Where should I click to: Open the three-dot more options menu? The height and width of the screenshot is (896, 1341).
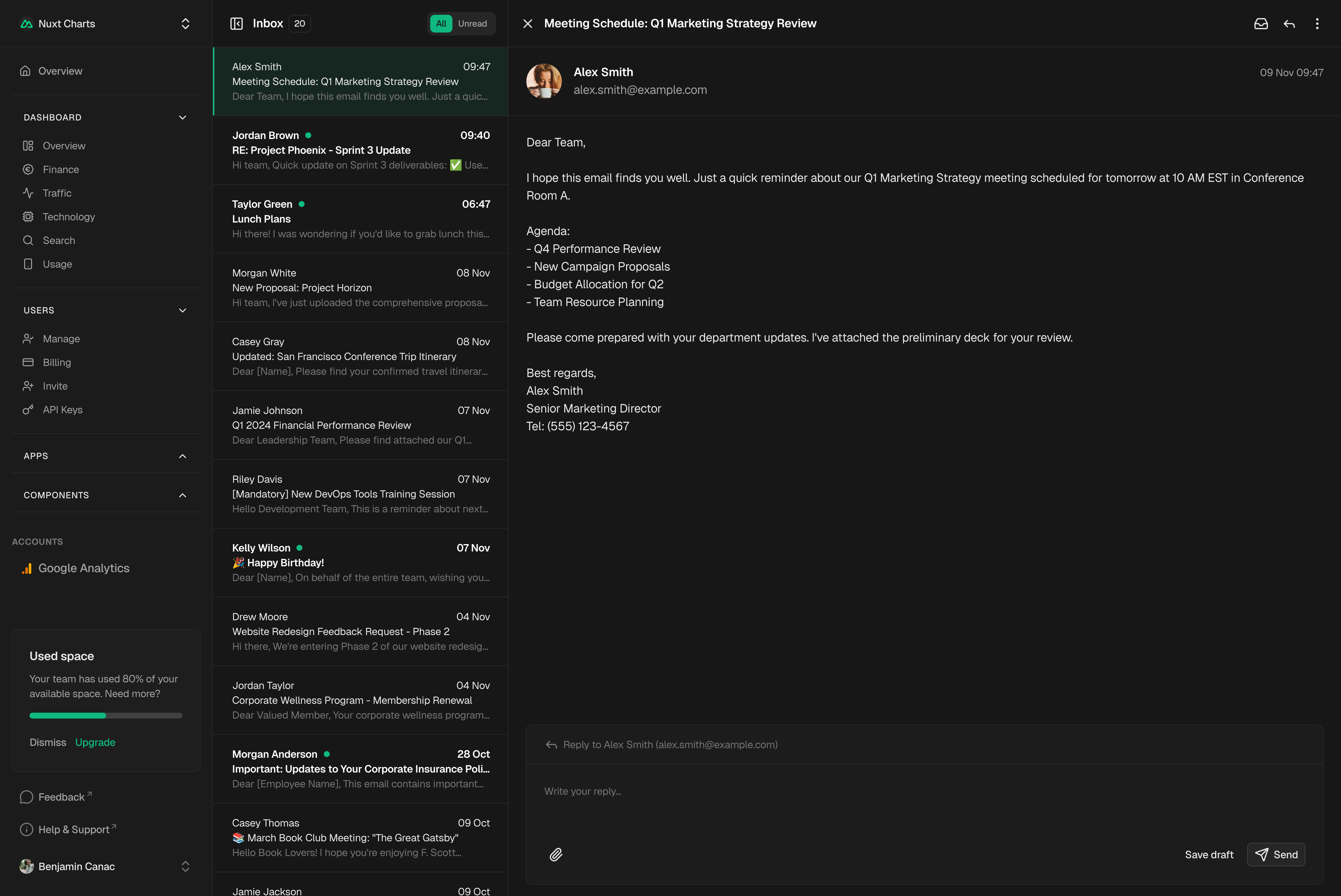click(1317, 23)
